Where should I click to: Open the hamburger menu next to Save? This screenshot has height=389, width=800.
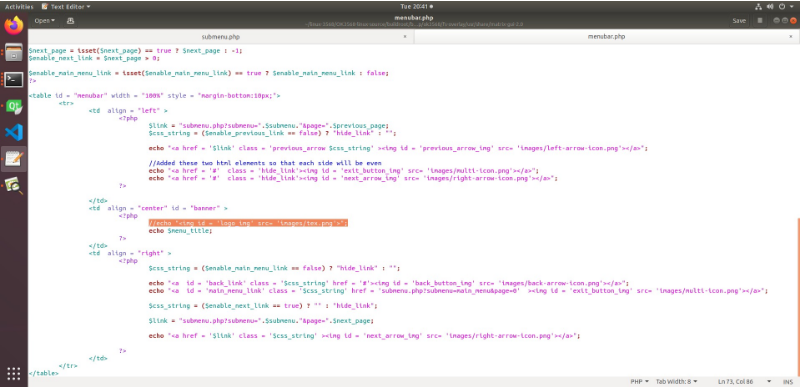pos(760,21)
